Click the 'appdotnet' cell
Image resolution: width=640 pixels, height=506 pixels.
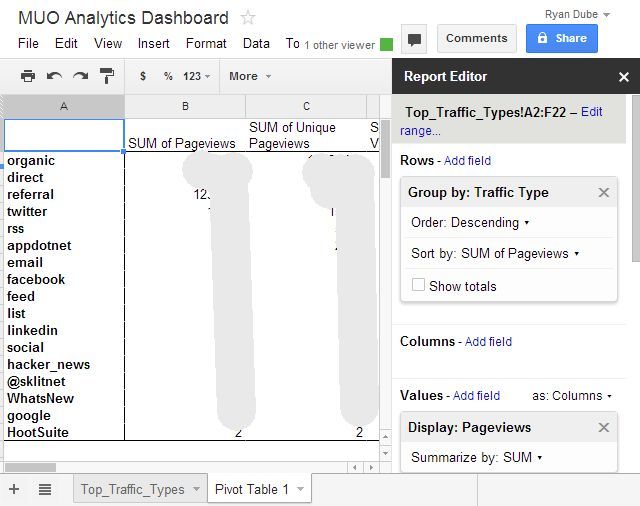(x=64, y=246)
